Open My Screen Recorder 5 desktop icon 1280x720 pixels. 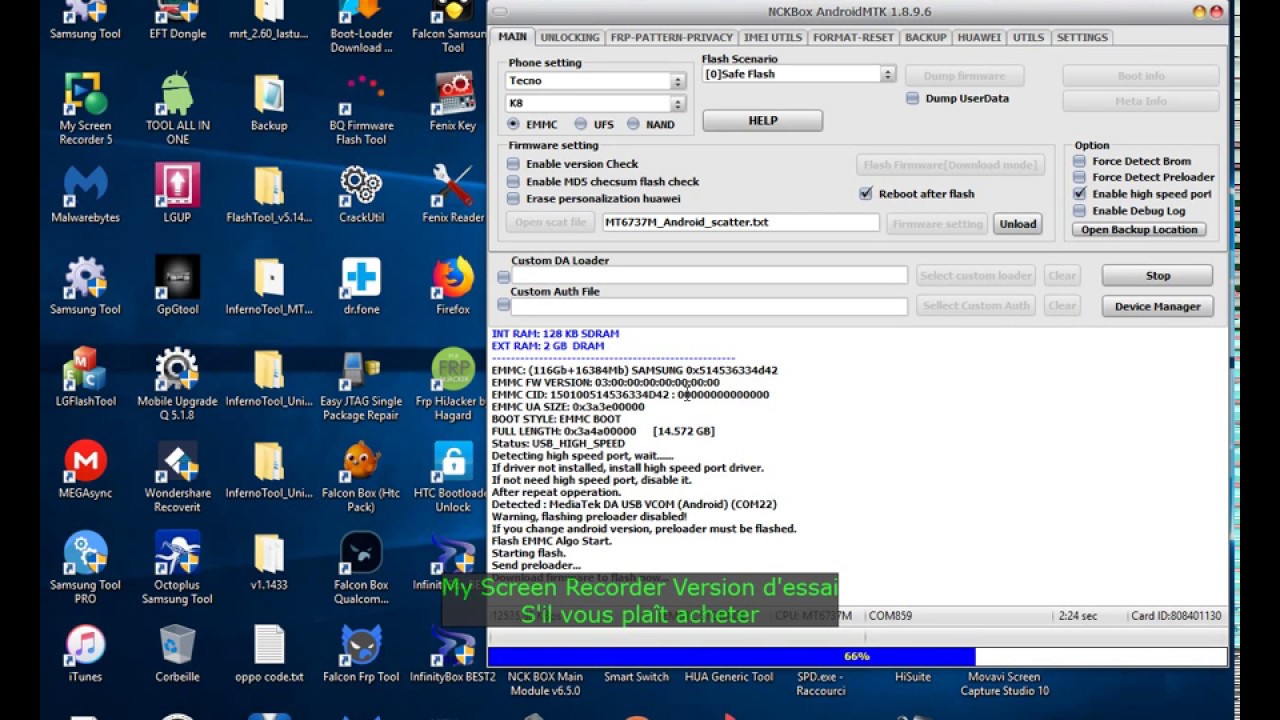point(85,108)
